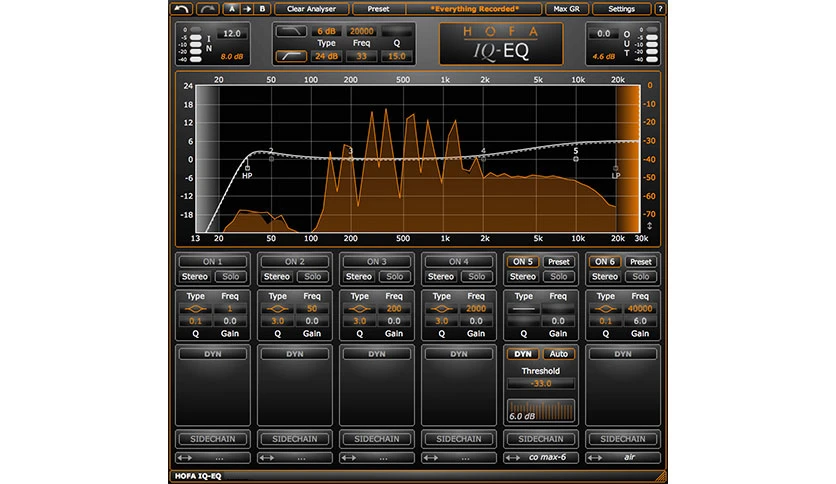This screenshot has height=484, width=836.
Task: Select band node 4 on the EQ curve
Action: coord(484,158)
